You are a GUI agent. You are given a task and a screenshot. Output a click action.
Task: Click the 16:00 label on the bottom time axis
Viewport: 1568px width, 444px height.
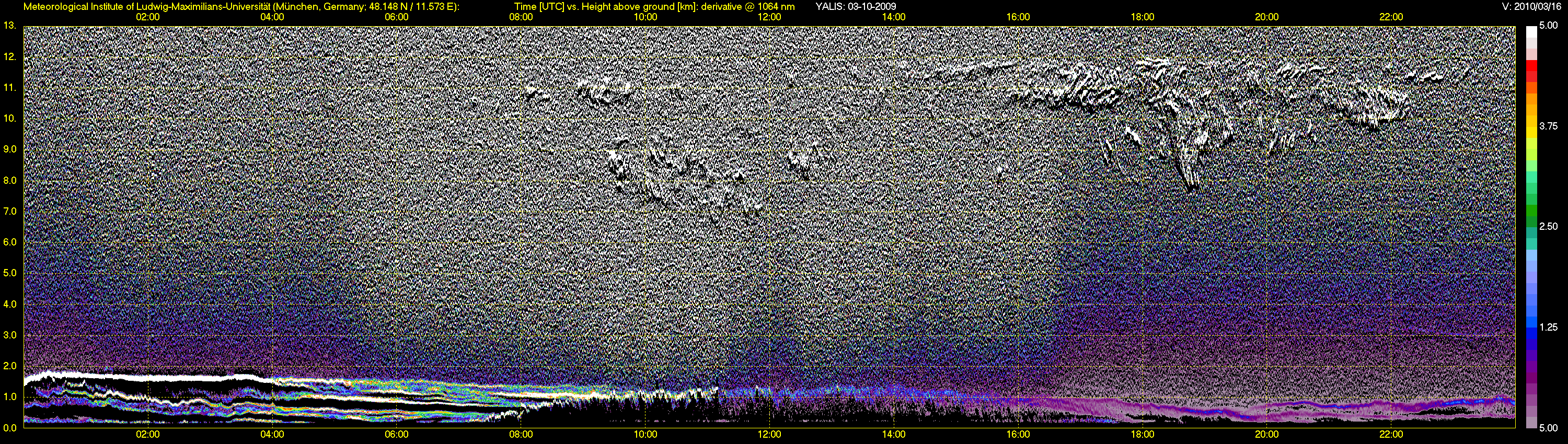tap(1018, 434)
